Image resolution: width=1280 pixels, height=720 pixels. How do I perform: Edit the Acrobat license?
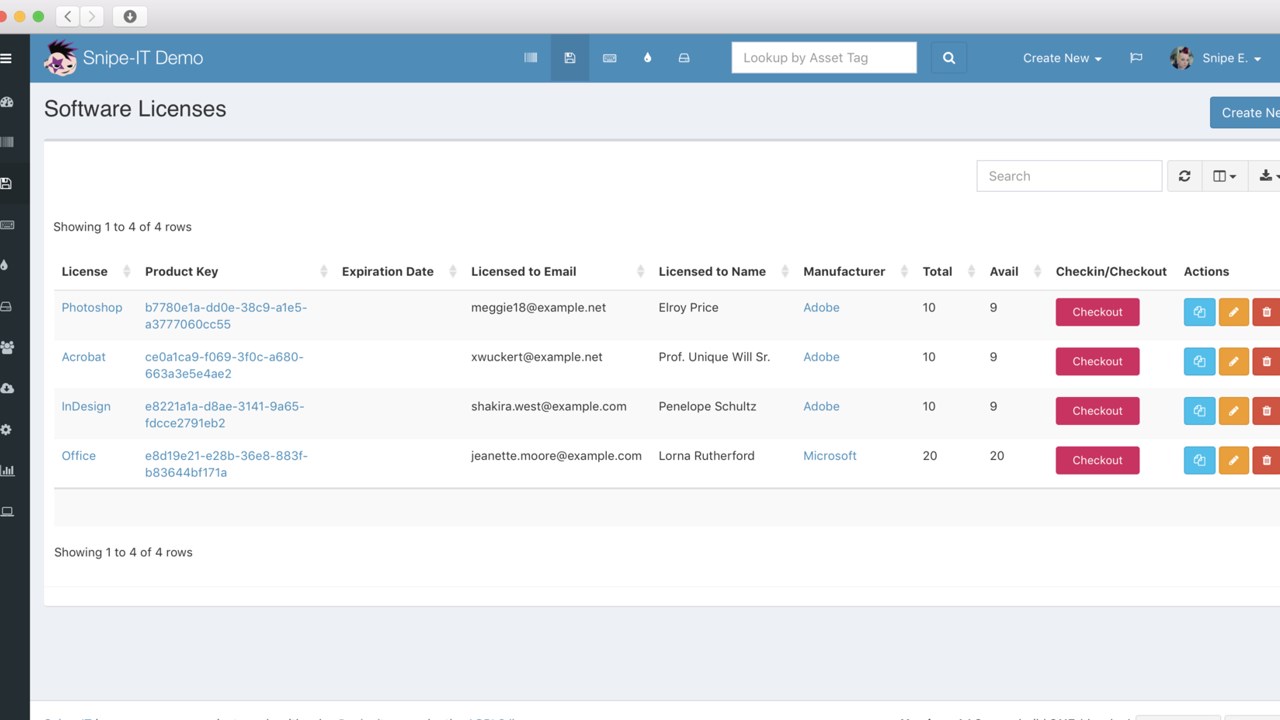1234,361
